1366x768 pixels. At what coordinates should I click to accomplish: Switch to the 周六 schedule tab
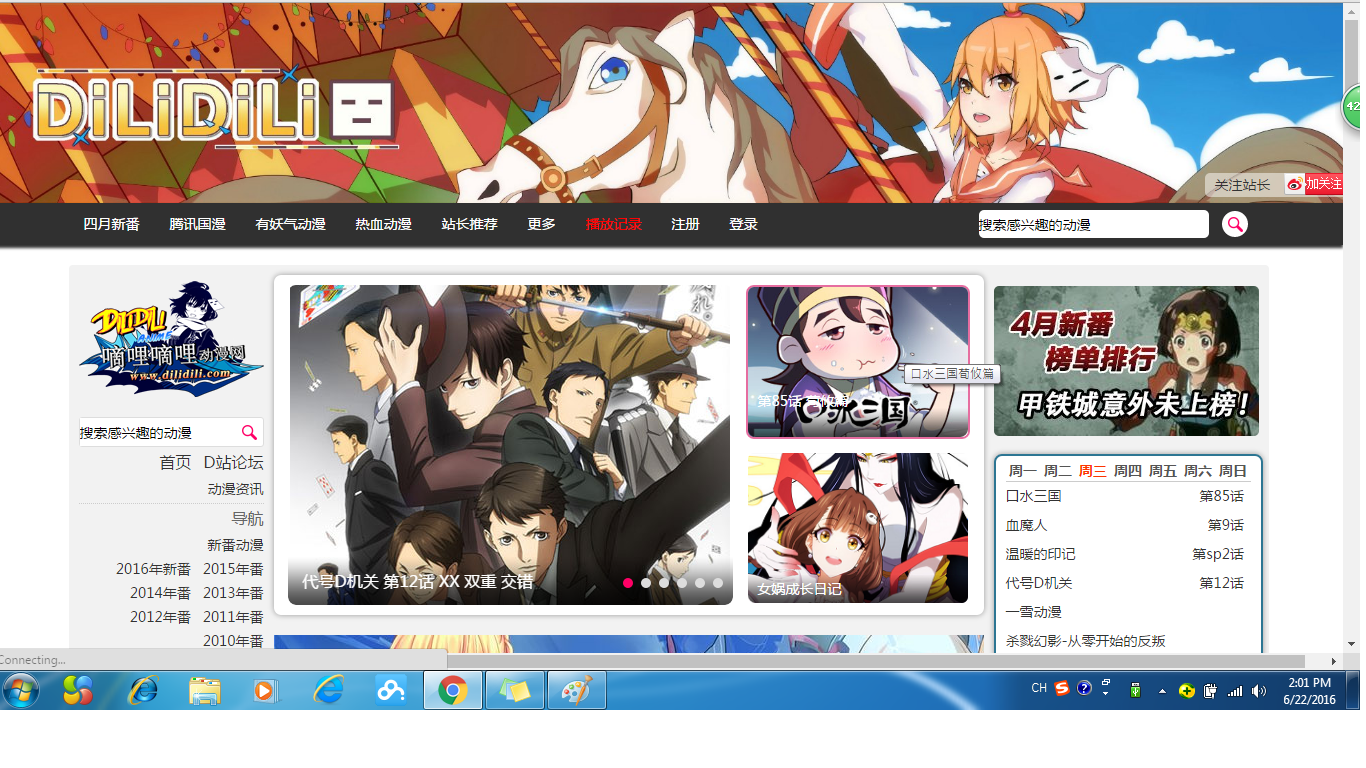[1197, 471]
